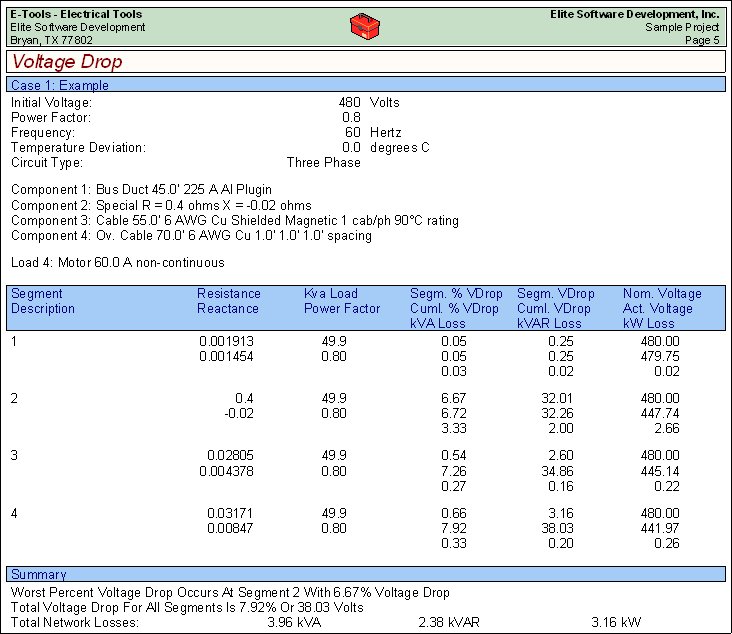Click total losses value 3.96 kVA
732x634 pixels.
[294, 622]
